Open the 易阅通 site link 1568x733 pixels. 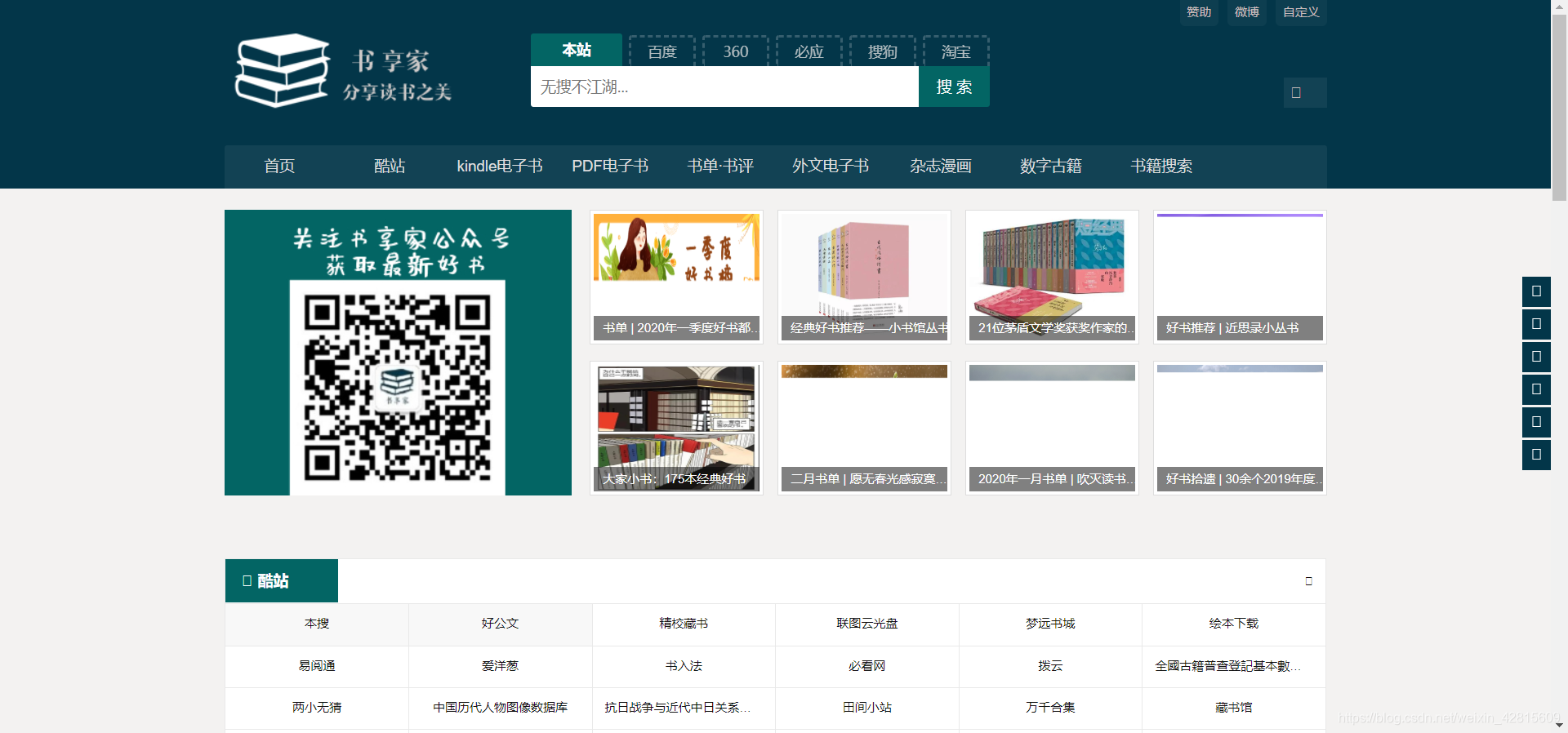pos(317,666)
